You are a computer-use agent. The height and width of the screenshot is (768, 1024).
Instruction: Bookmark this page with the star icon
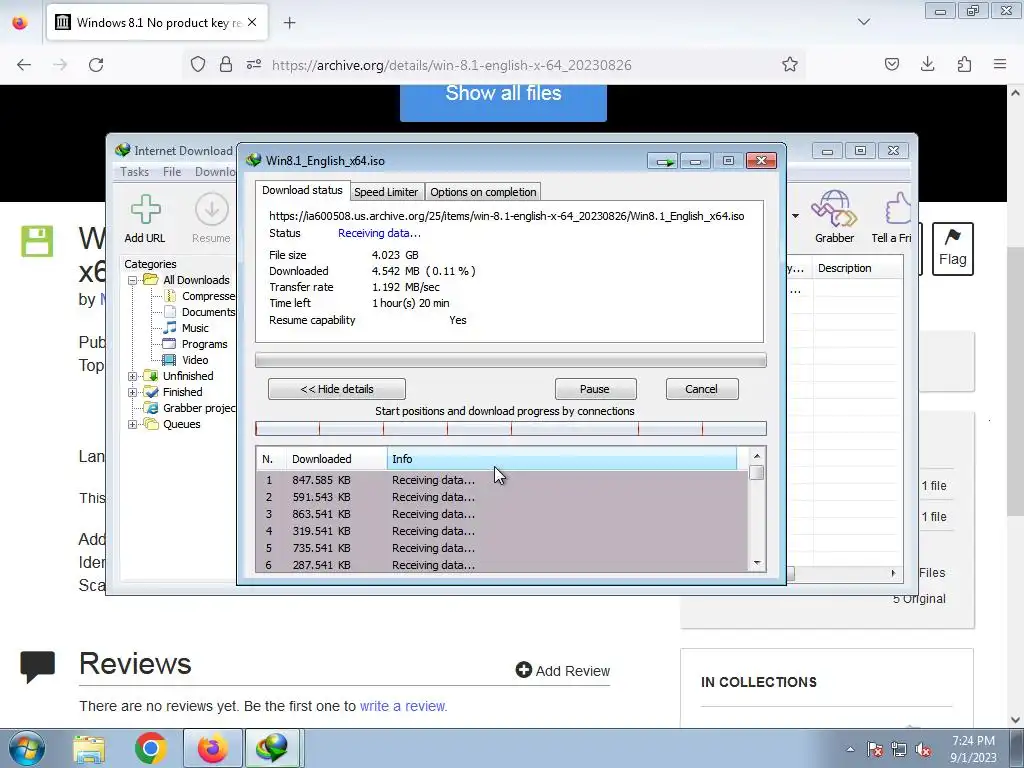pyautogui.click(x=790, y=65)
